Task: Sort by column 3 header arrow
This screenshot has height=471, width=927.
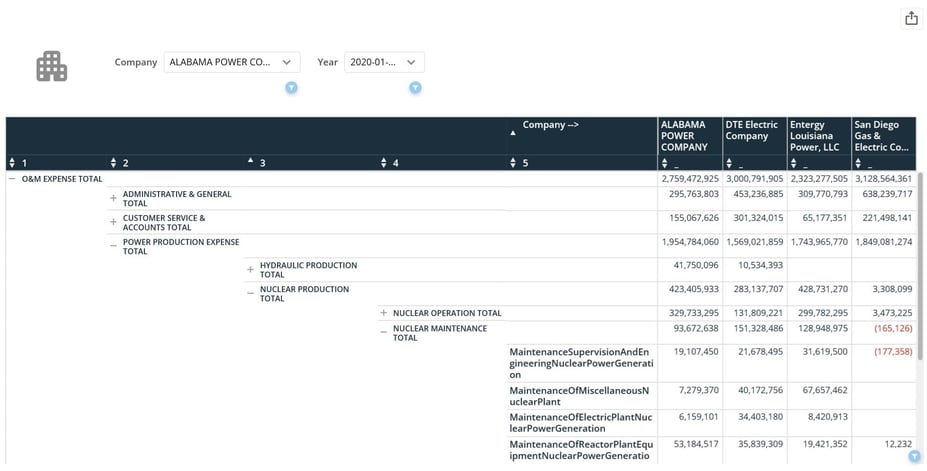Action: (x=250, y=160)
